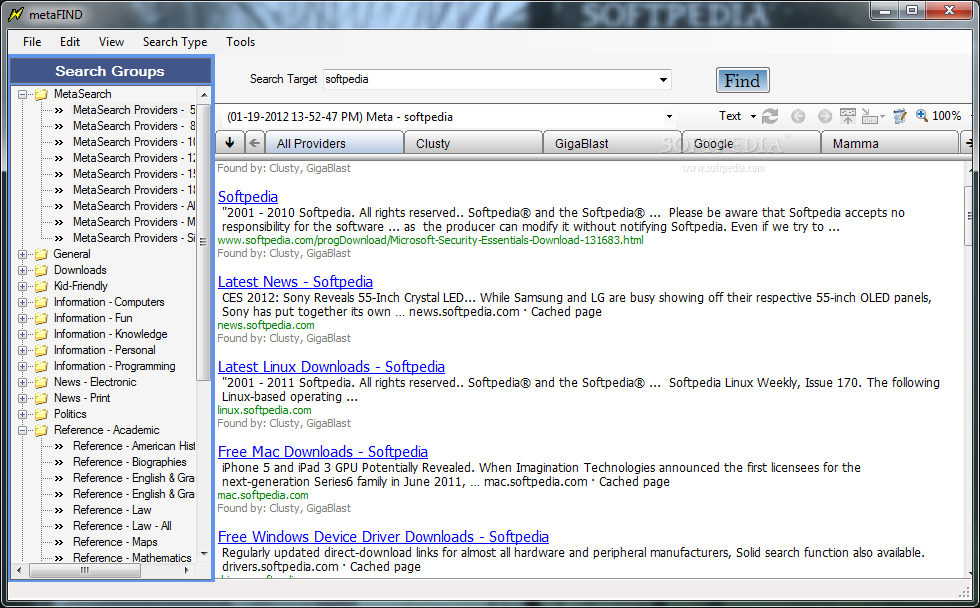980x608 pixels.
Task: Open the Search Target dropdown arrow
Action: (x=663, y=79)
